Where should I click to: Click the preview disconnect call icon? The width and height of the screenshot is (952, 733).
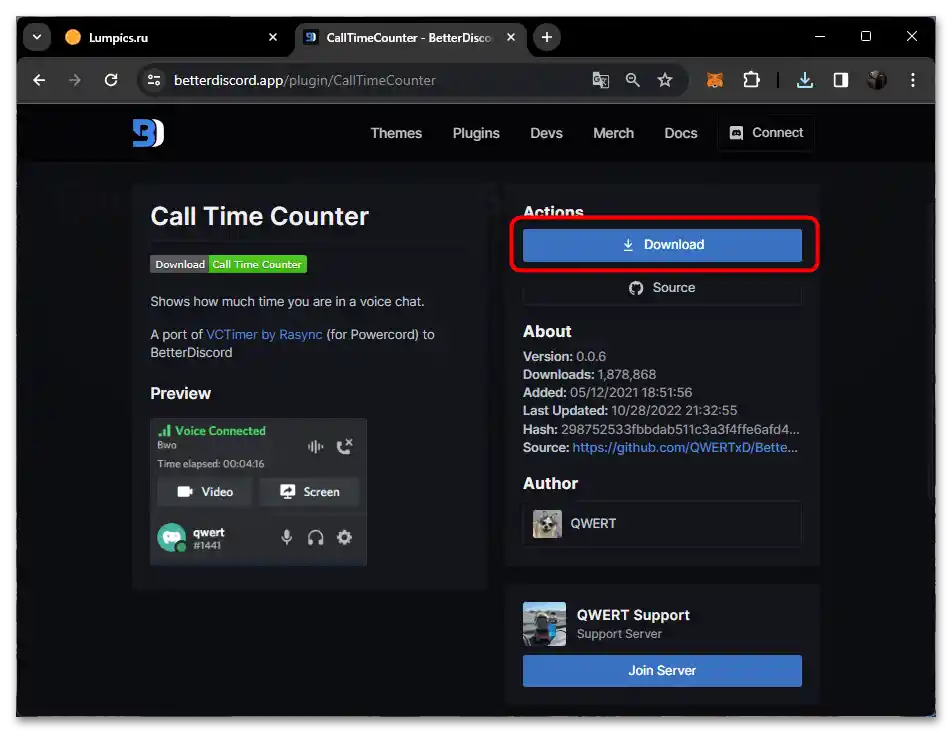pos(344,446)
